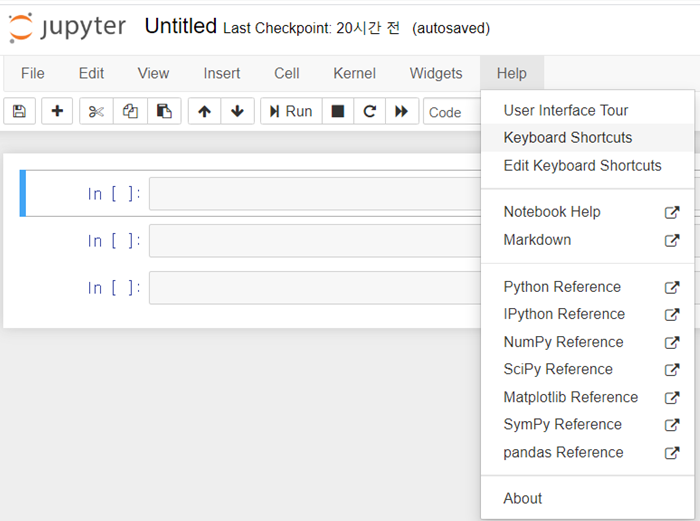
Task: Open the View menu
Action: (x=153, y=73)
